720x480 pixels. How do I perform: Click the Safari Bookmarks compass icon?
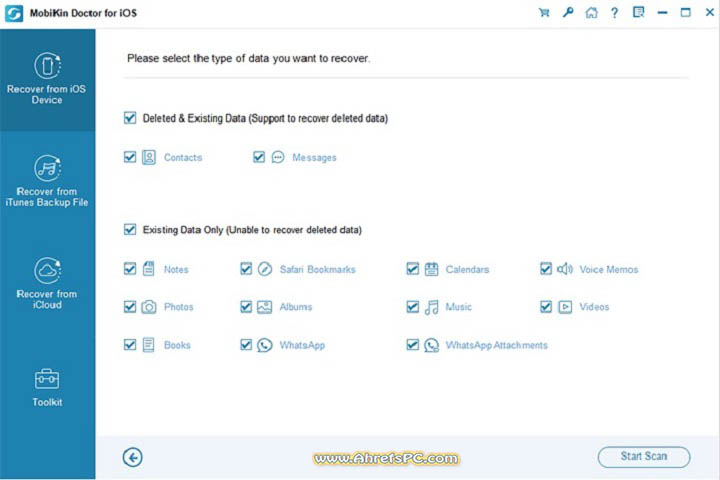tap(265, 269)
